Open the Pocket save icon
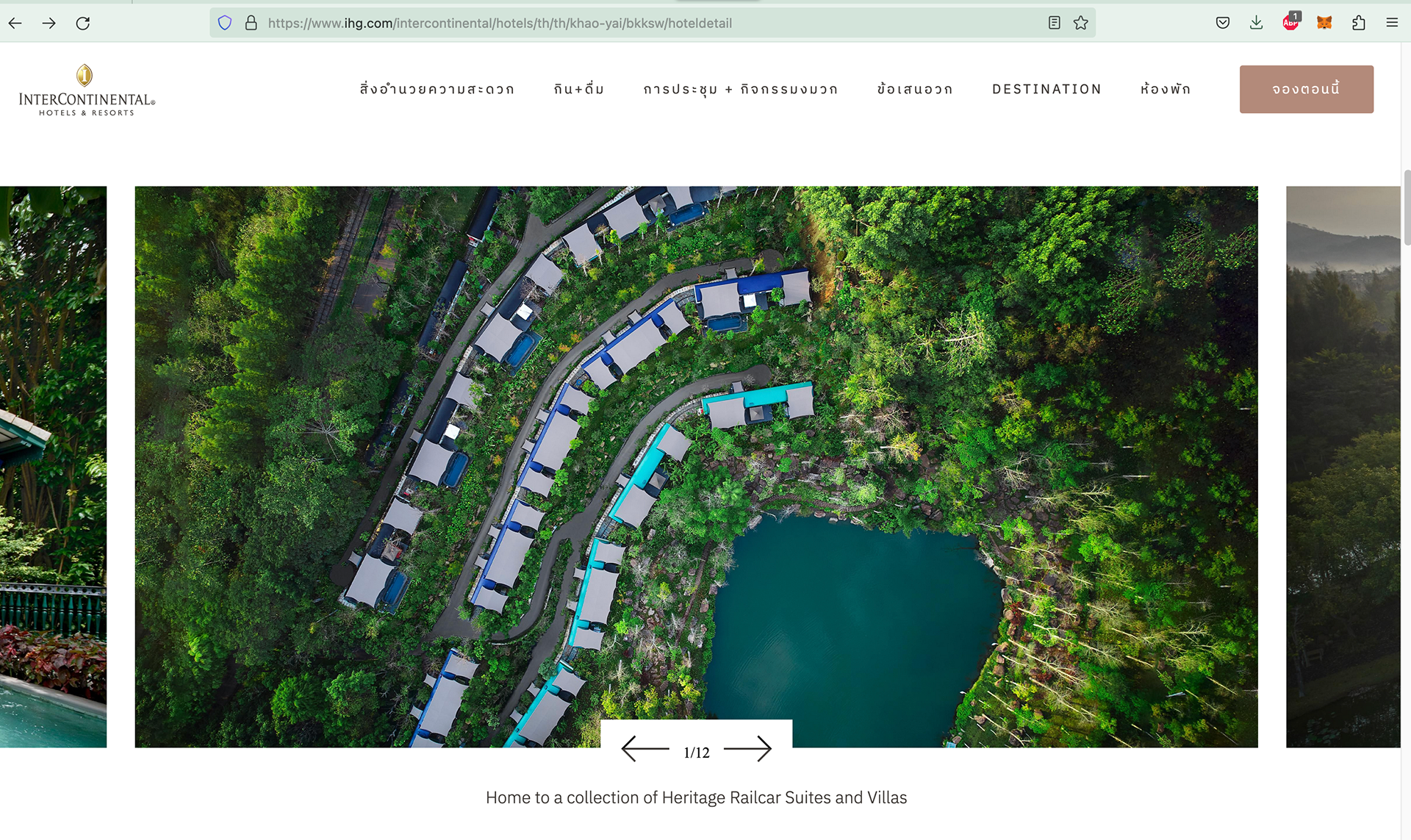Viewport: 1411px width, 840px height. [x=1223, y=23]
